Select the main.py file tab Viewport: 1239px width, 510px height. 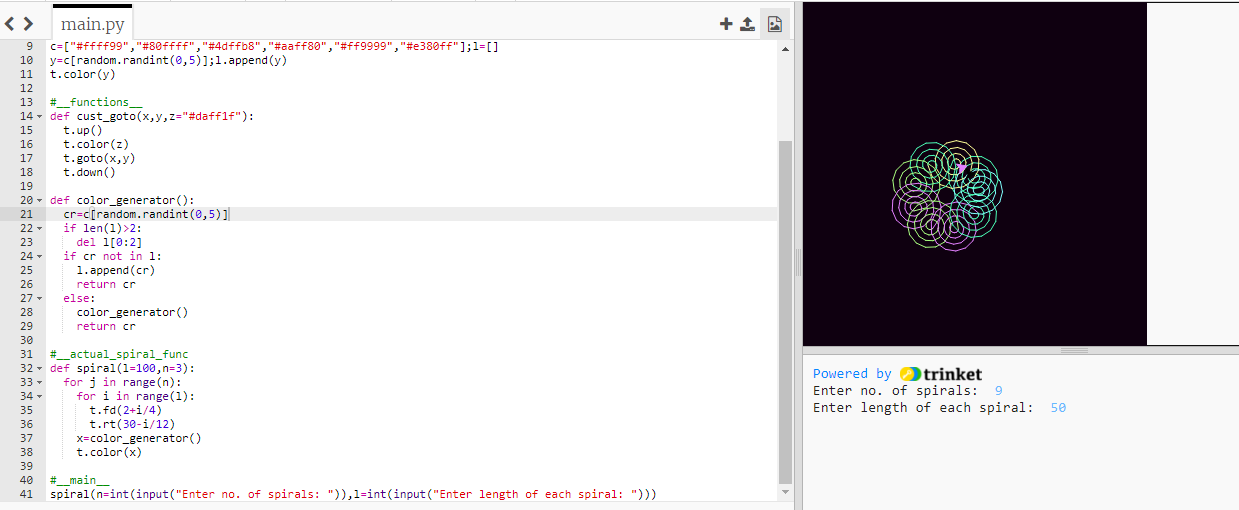92,23
